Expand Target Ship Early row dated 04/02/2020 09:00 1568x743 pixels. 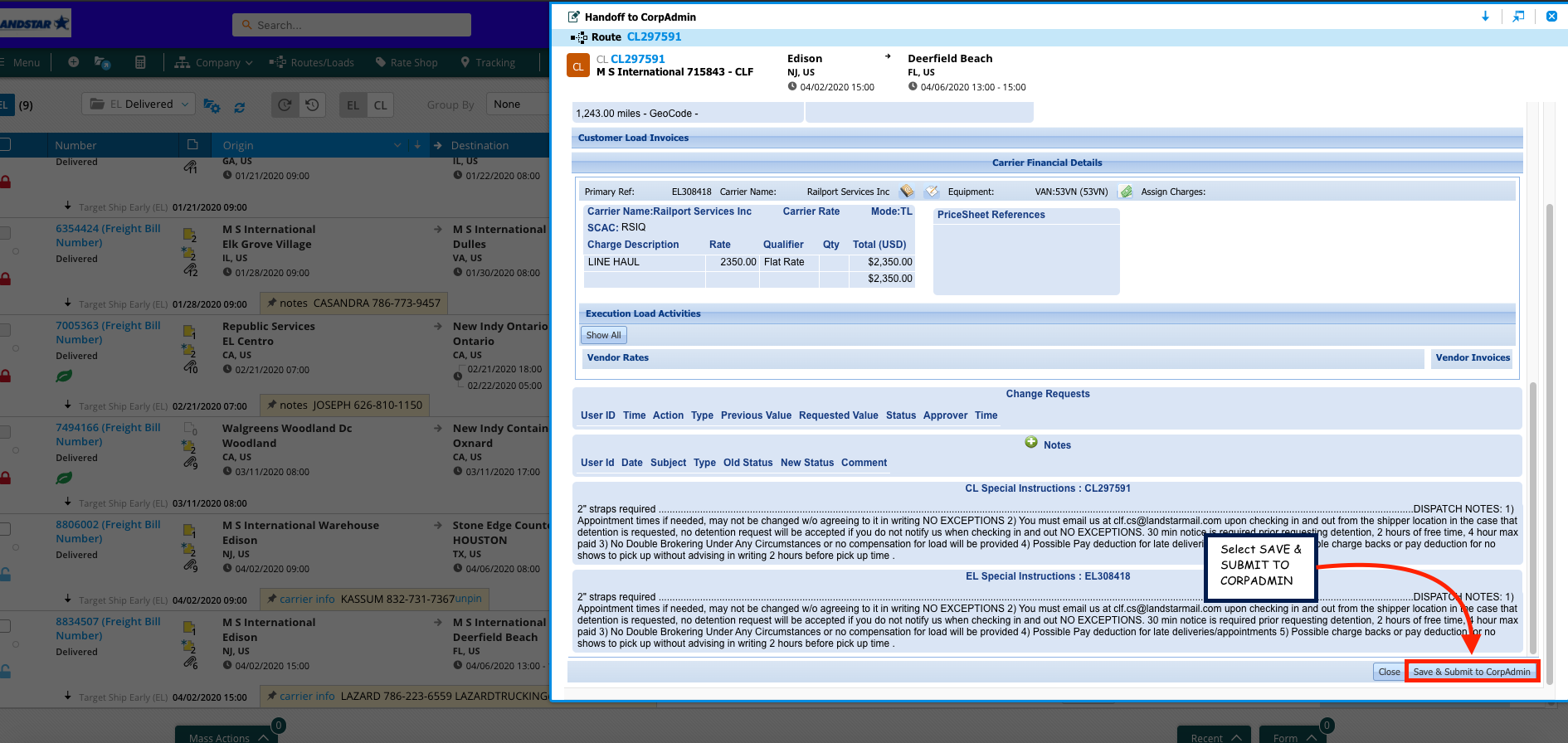click(68, 599)
